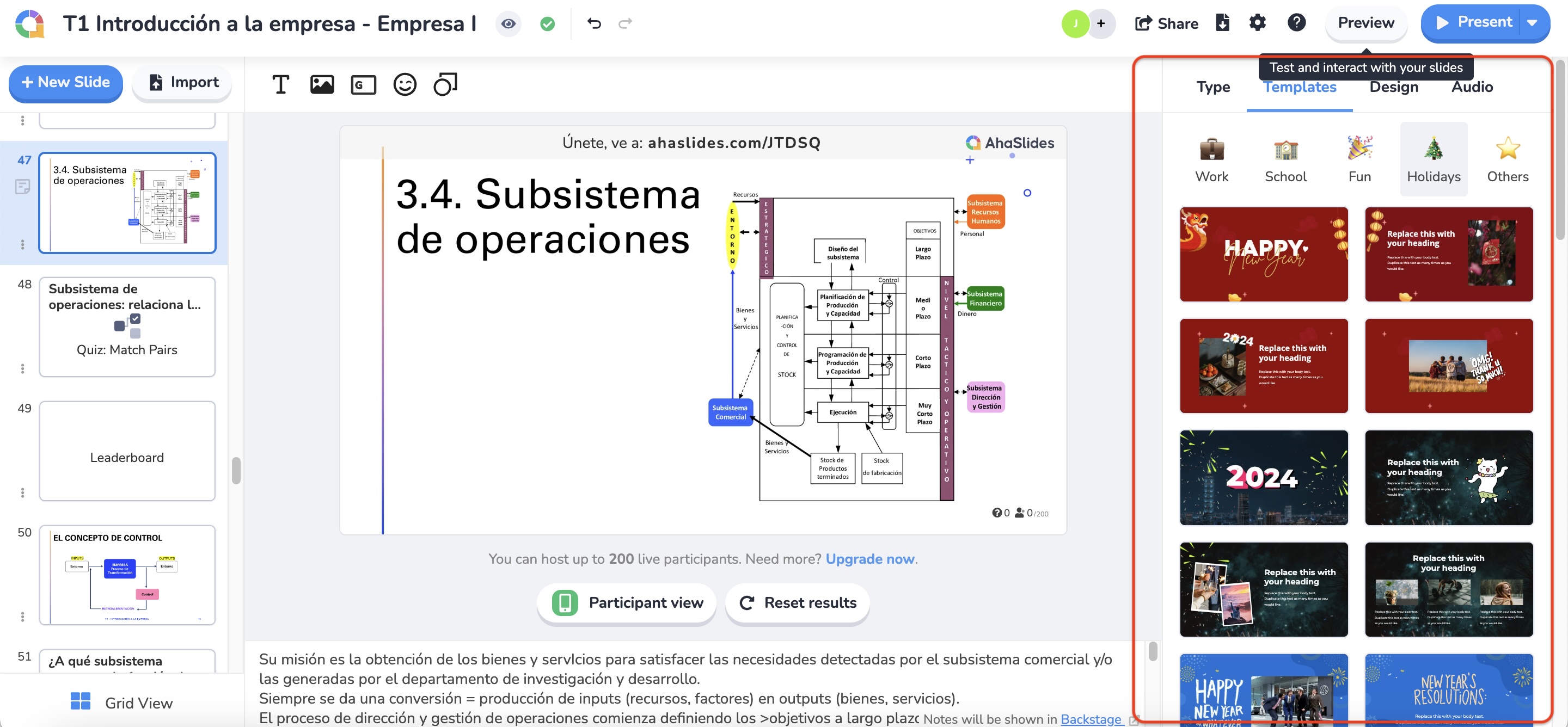Click the Participant view button
Screen dimensions: 1568x727
point(626,602)
